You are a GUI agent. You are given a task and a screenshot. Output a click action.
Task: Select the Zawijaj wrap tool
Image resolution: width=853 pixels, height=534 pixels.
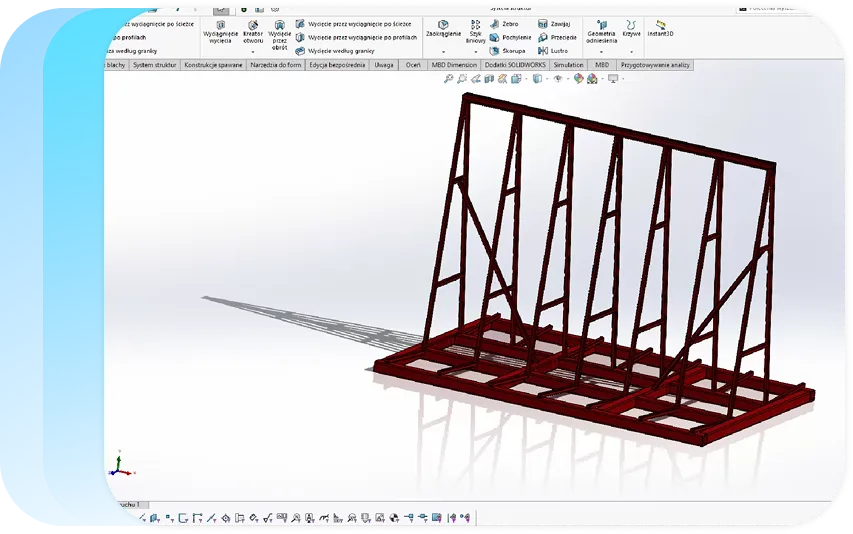pos(554,24)
